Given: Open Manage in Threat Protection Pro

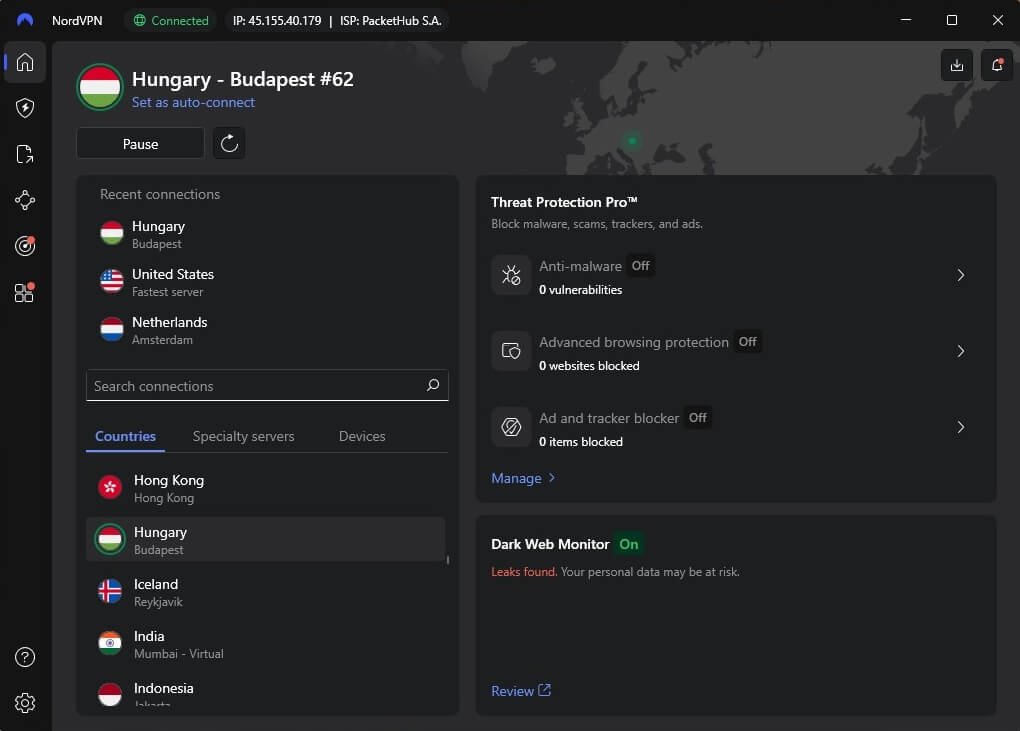Looking at the screenshot, I should [x=517, y=478].
